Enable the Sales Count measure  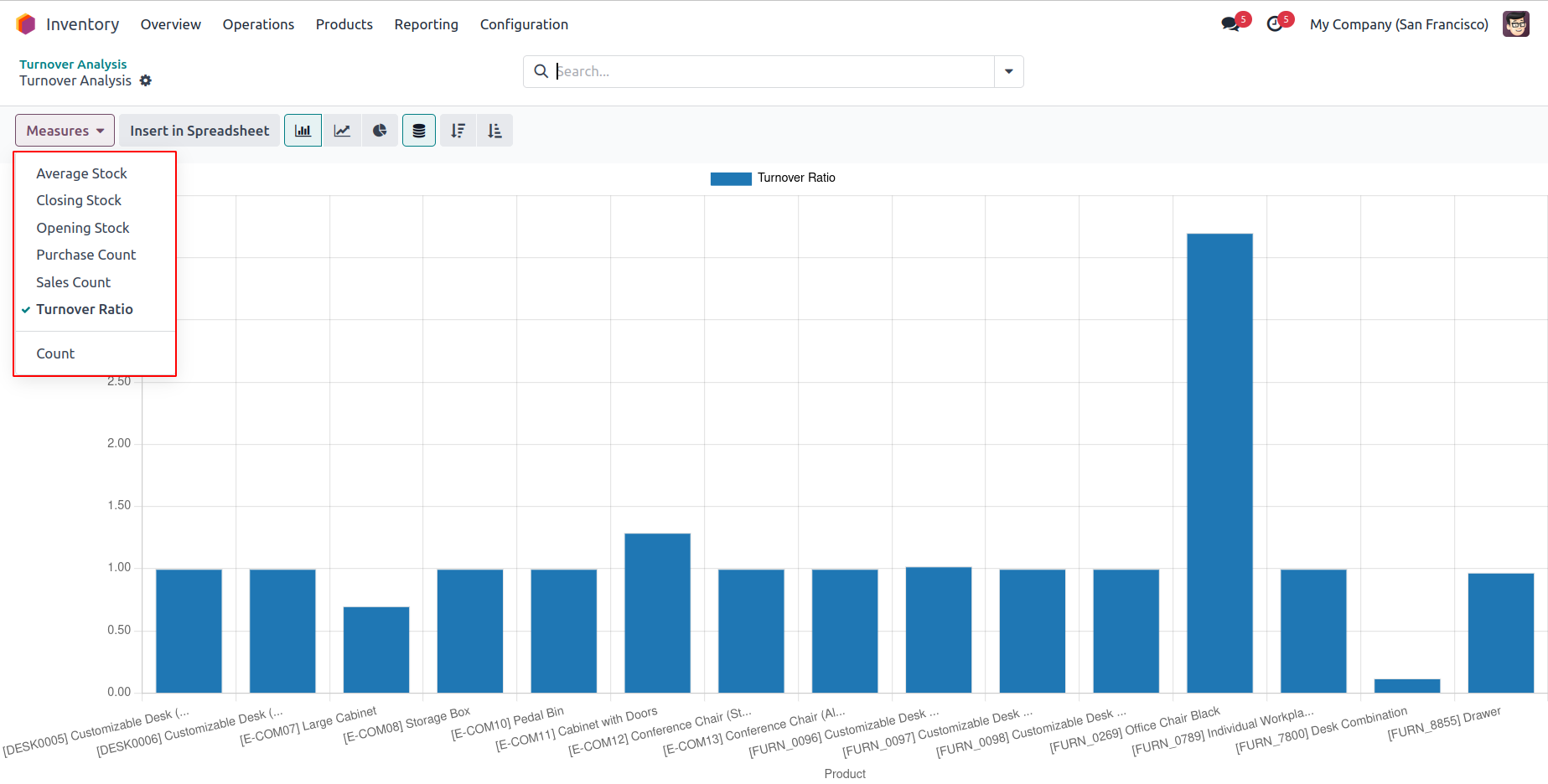click(x=73, y=282)
